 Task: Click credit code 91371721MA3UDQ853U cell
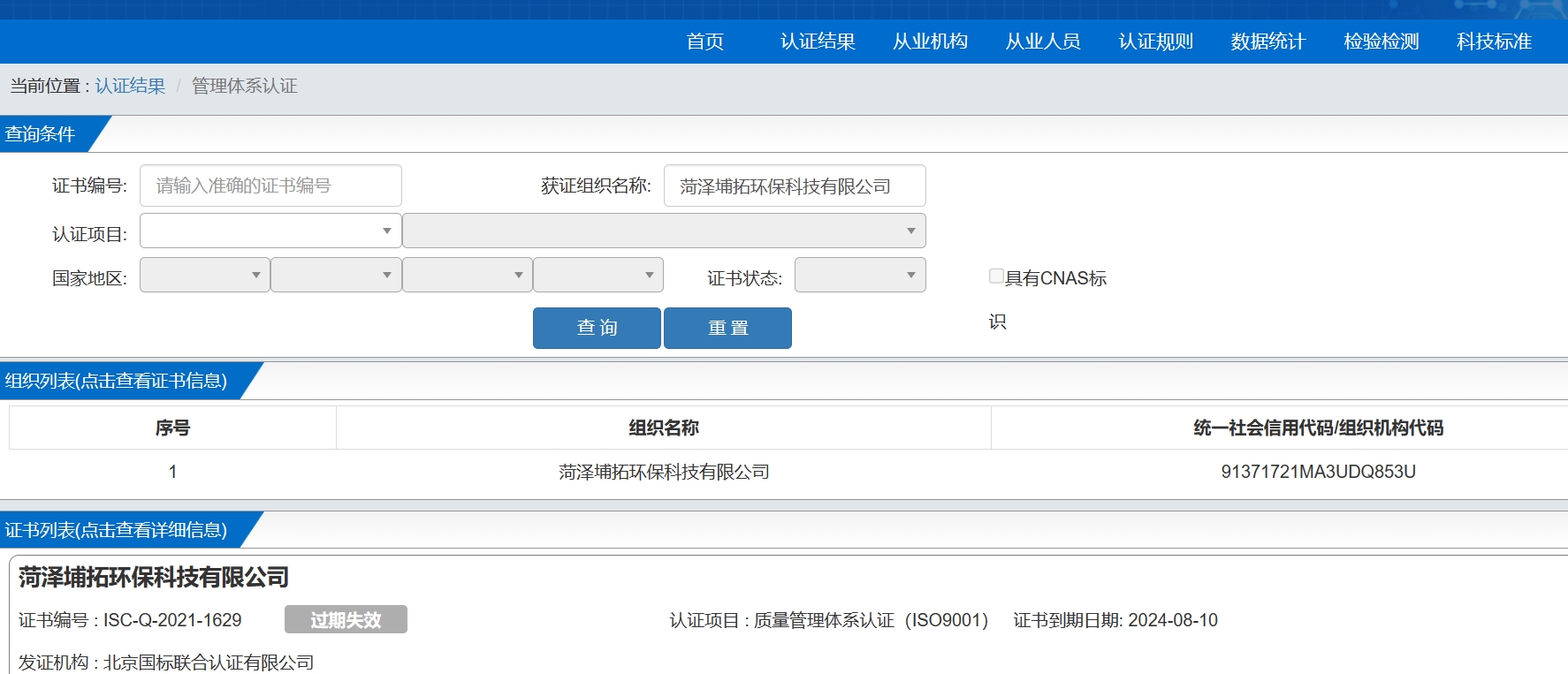click(x=1318, y=472)
